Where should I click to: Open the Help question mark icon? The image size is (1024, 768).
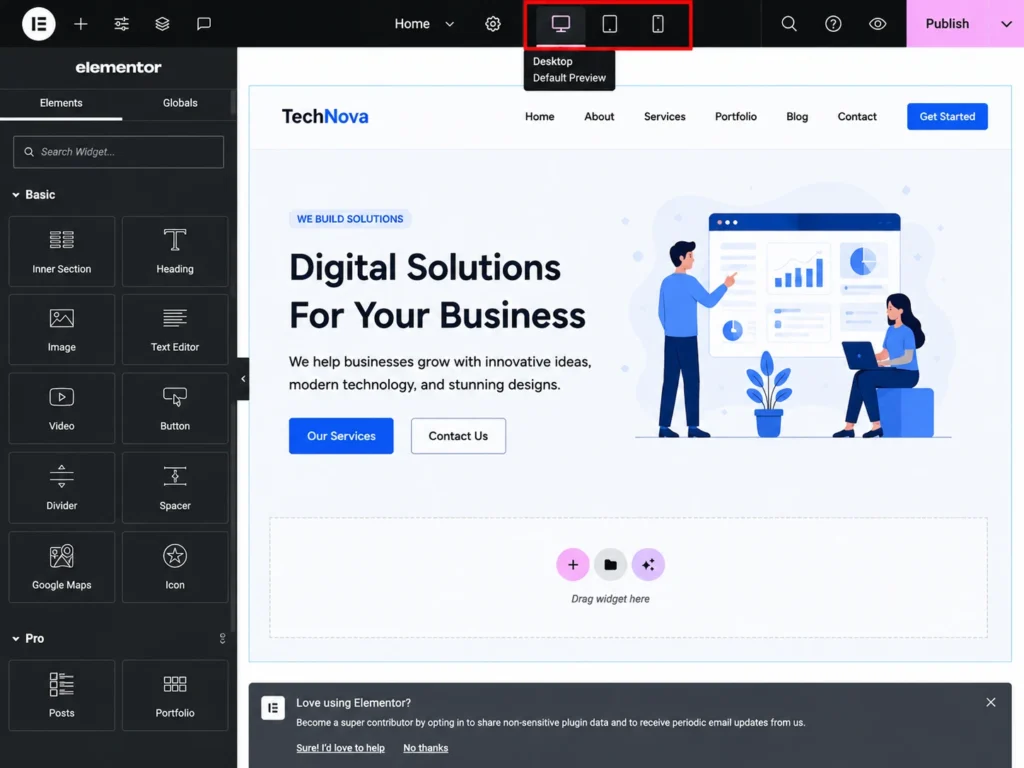tap(833, 24)
